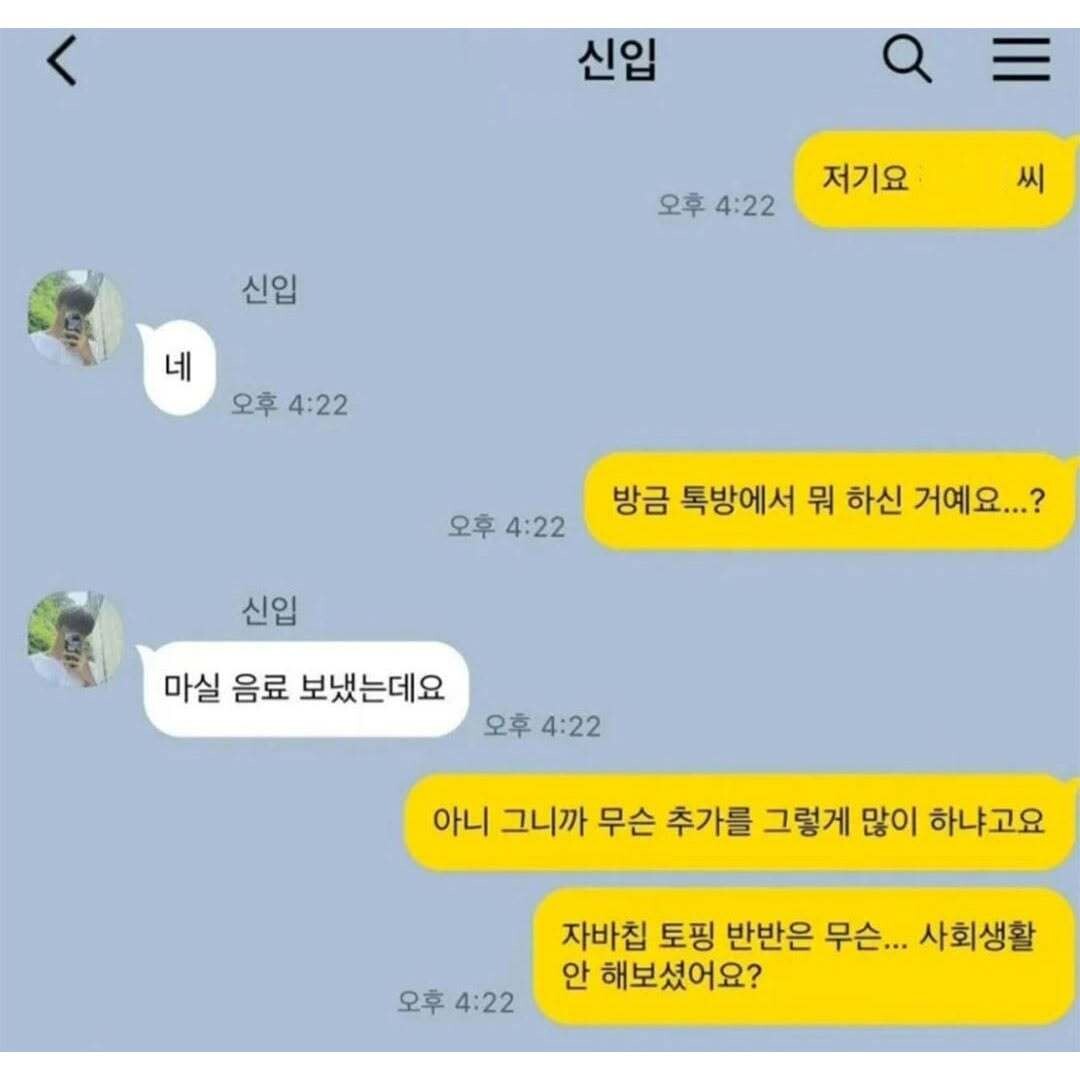Image resolution: width=1080 pixels, height=1080 pixels.
Task: Select the white 네 reply bubble
Action: click(x=179, y=368)
